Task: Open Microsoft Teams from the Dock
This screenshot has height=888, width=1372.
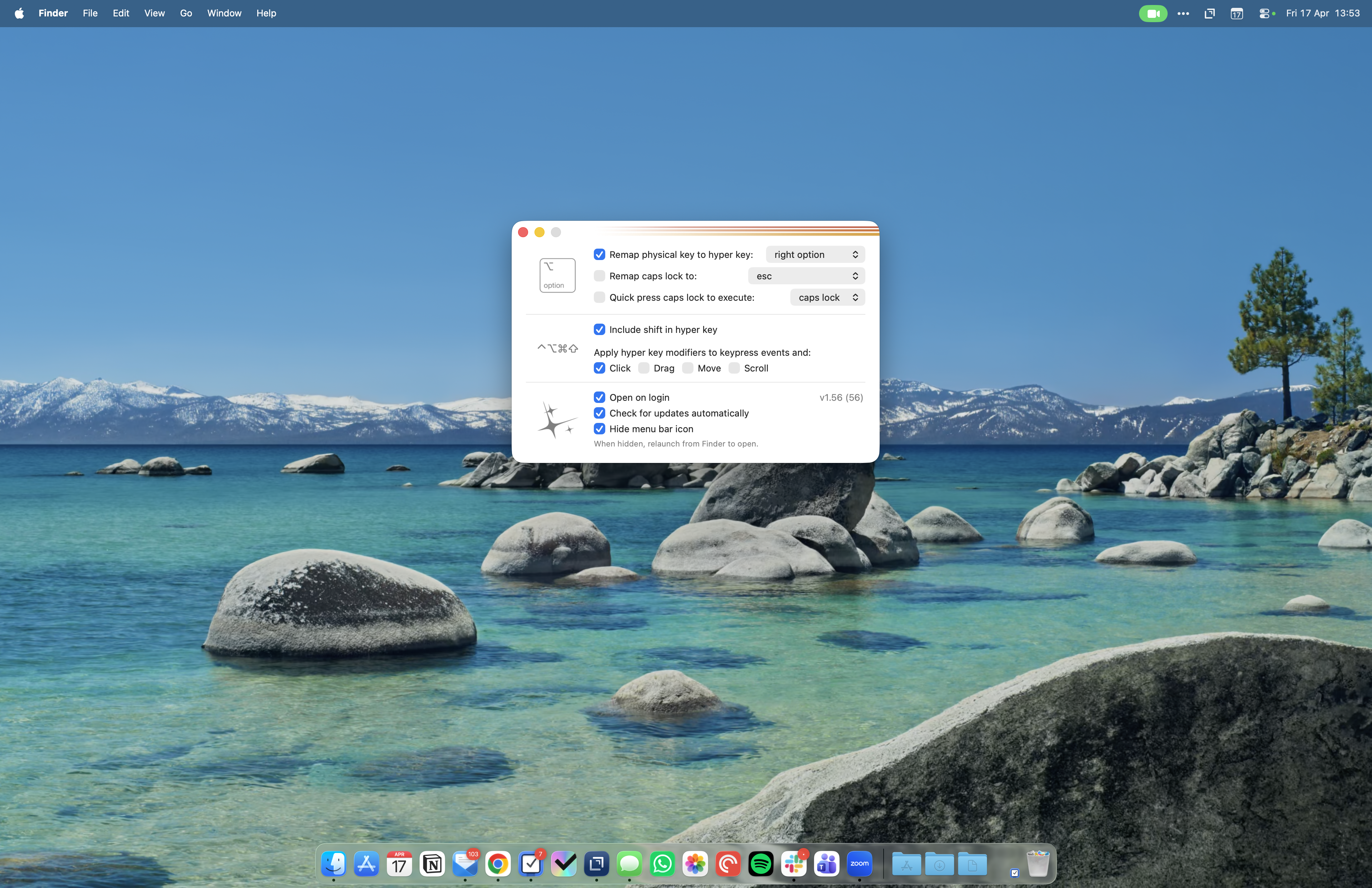Action: pos(826,864)
